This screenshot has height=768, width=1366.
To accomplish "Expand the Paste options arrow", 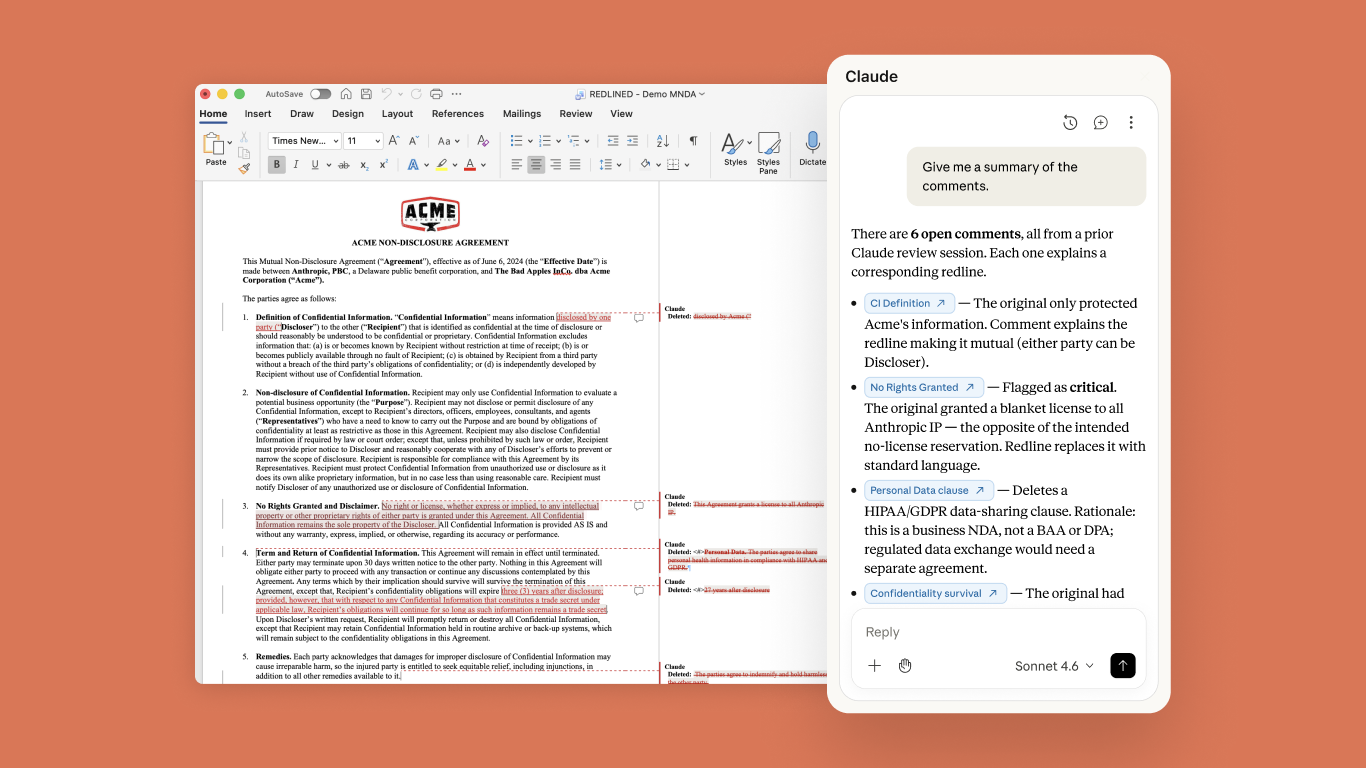I will coord(230,143).
